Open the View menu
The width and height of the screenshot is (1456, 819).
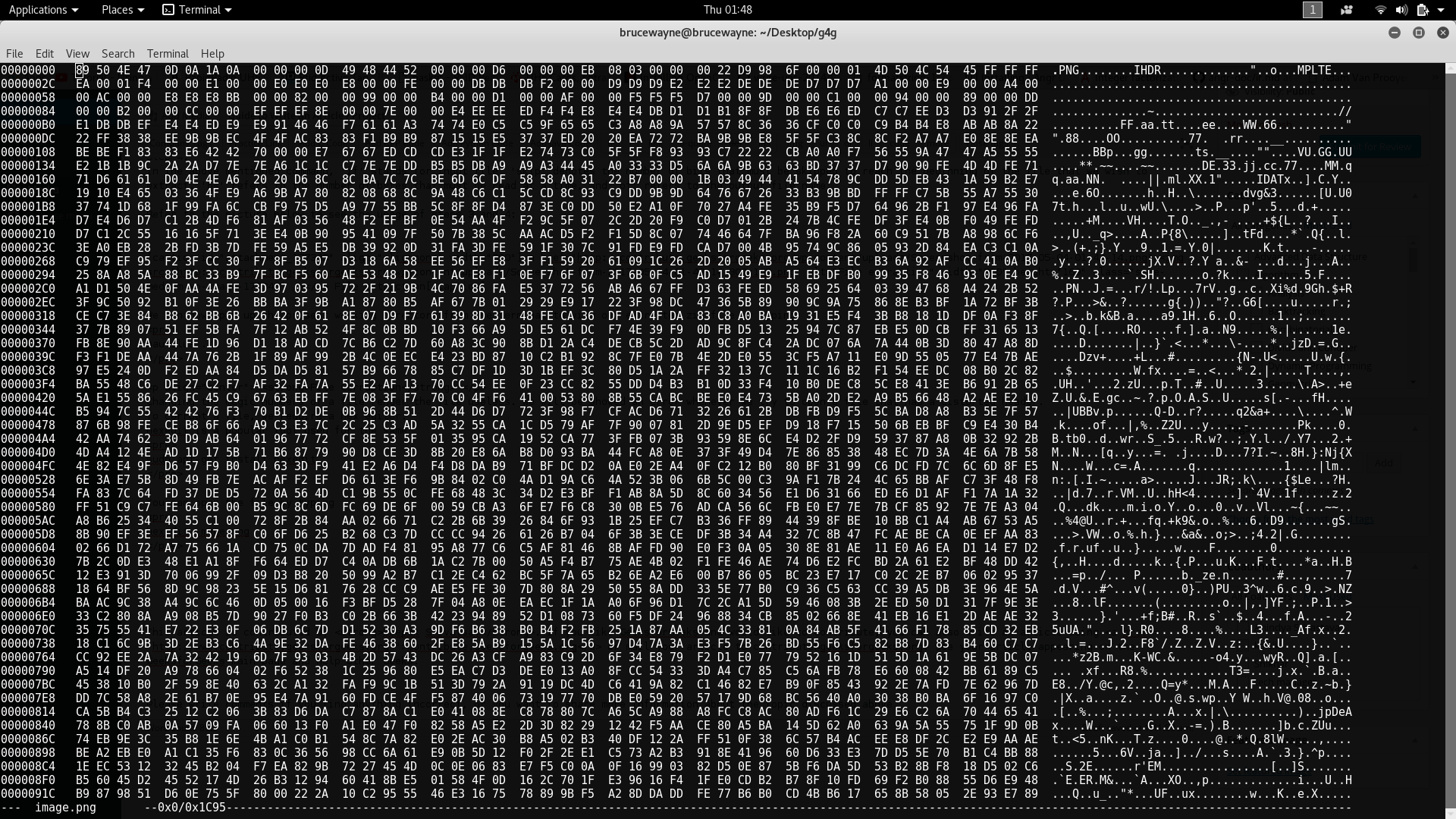[77, 53]
